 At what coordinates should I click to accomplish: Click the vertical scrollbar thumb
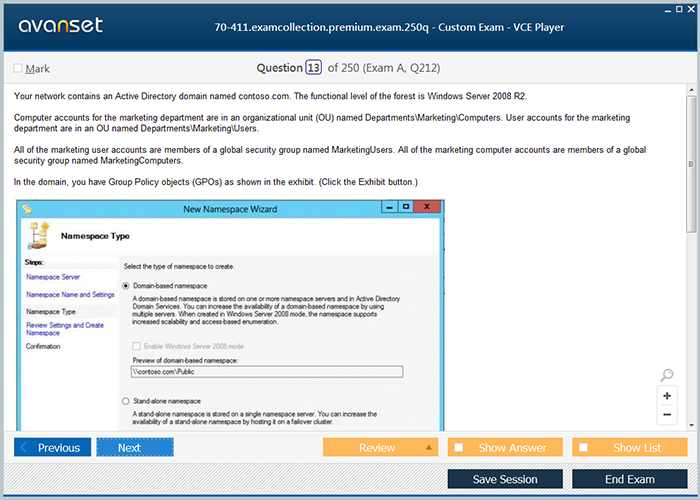click(691, 150)
